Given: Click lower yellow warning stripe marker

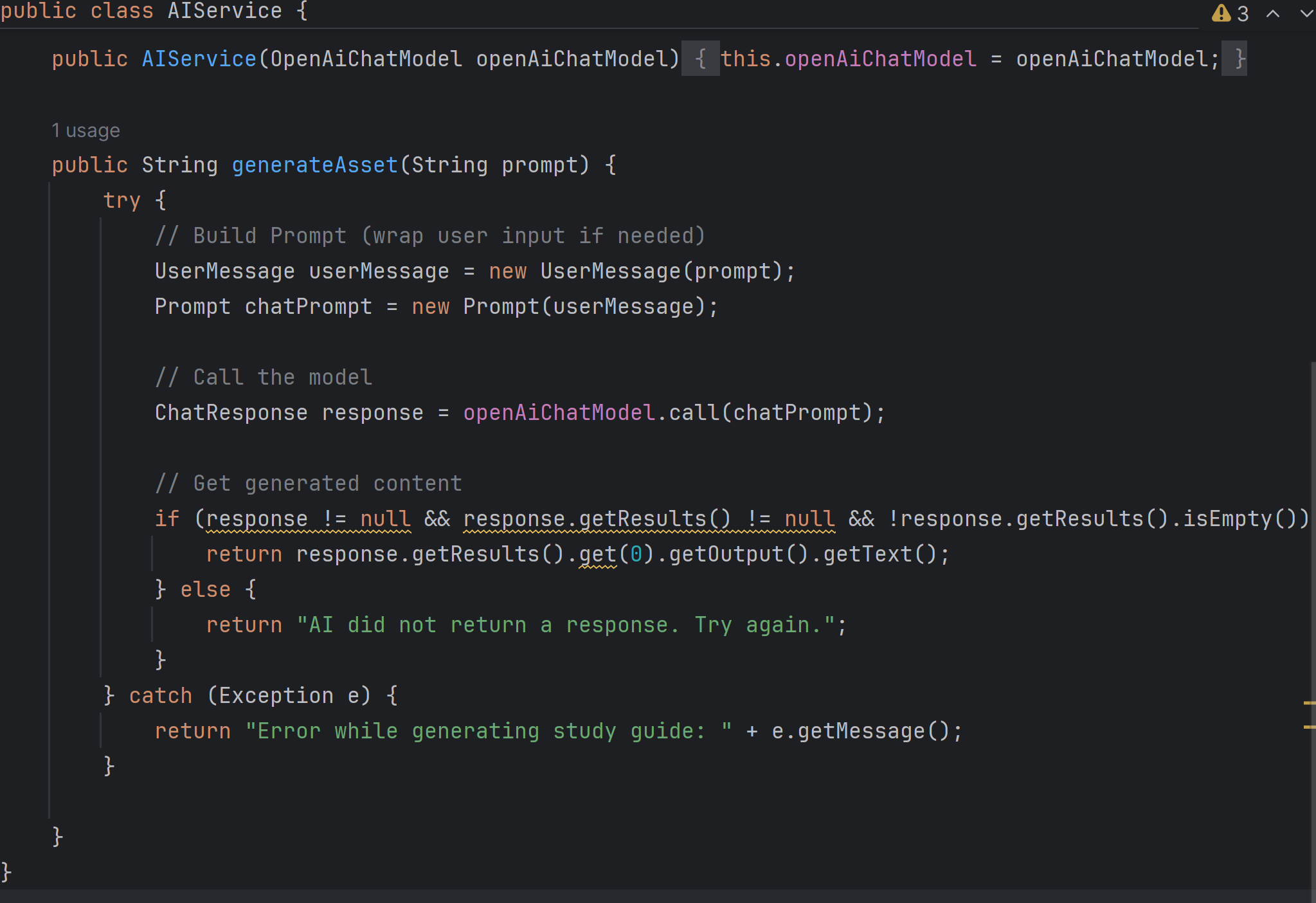Looking at the screenshot, I should (1309, 727).
